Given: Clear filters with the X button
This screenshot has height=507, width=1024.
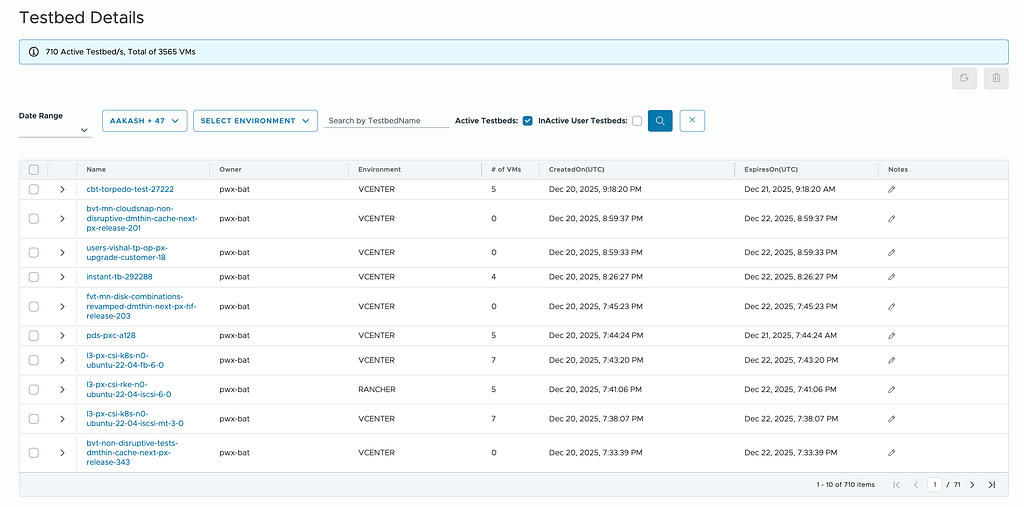Looking at the screenshot, I should pos(692,121).
